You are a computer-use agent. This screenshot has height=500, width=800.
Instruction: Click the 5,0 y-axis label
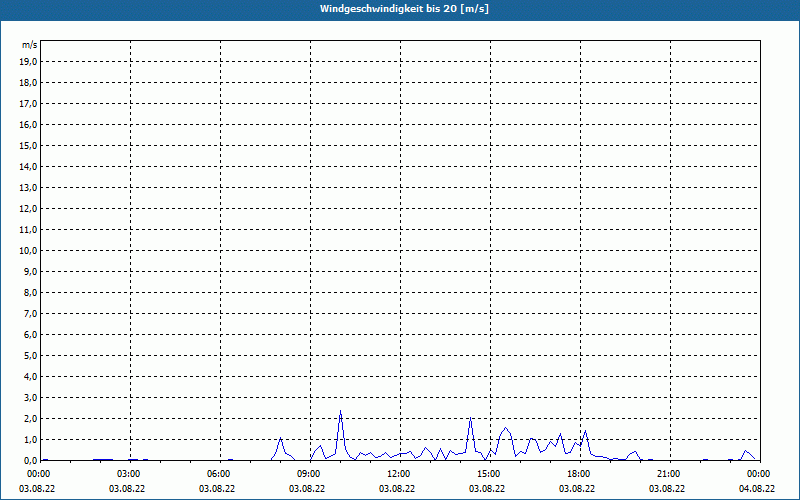pyautogui.click(x=30, y=356)
